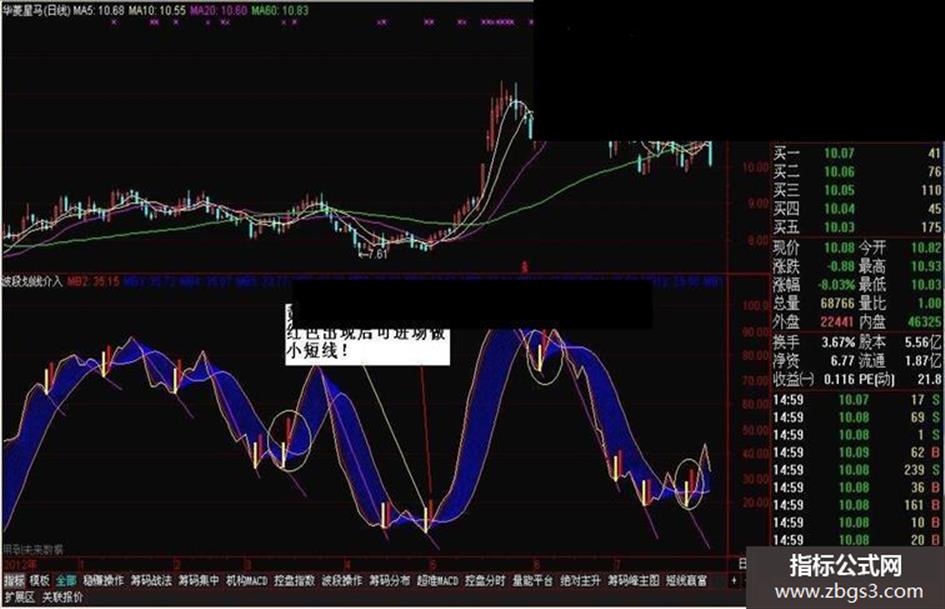Open the 稳赚操作 indicator tab

(x=103, y=581)
